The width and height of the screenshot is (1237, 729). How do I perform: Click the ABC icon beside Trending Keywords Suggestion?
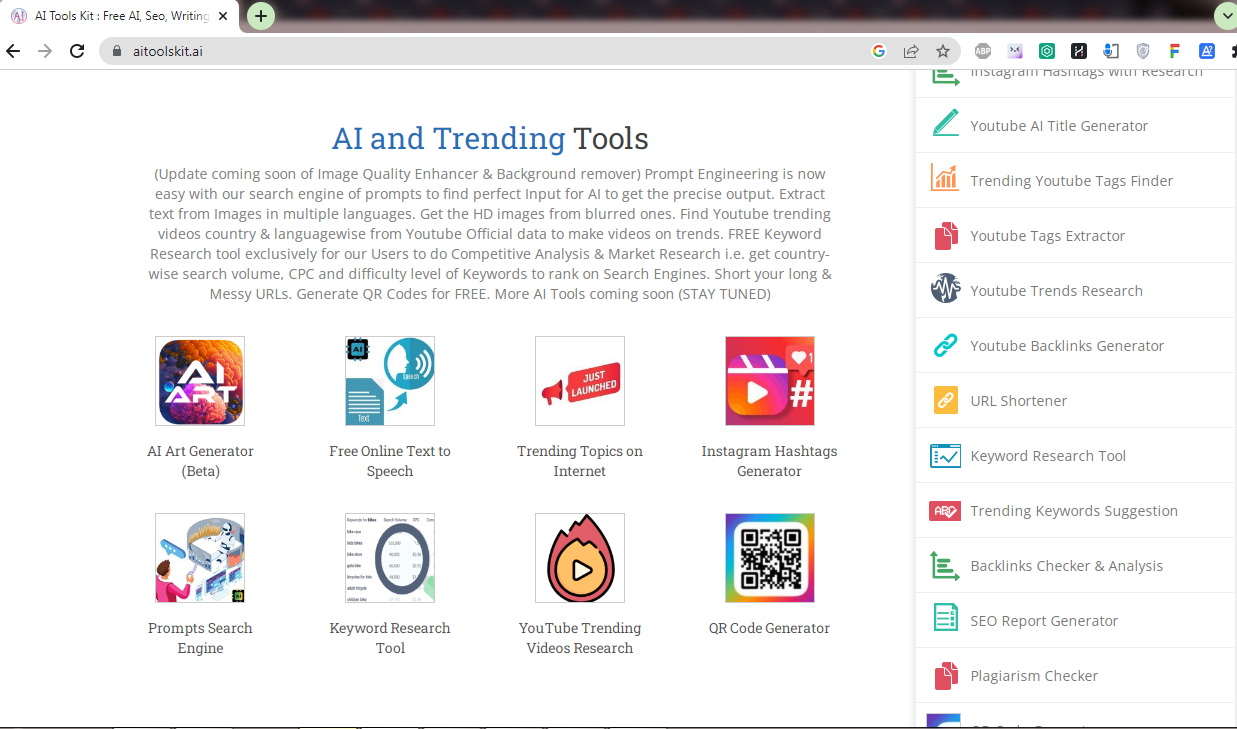[x=945, y=510]
